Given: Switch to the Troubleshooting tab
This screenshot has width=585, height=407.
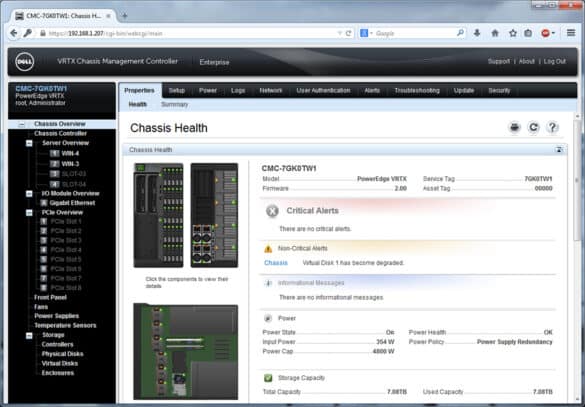Looking at the screenshot, I should [x=417, y=91].
